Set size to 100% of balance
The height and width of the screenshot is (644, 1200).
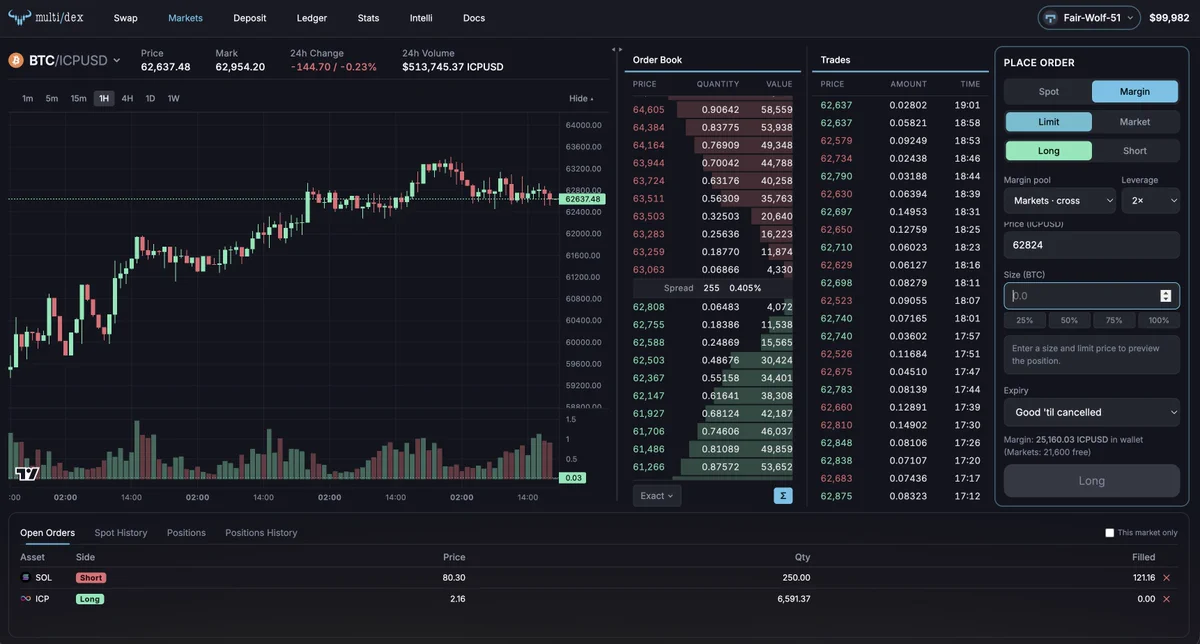coord(1159,320)
